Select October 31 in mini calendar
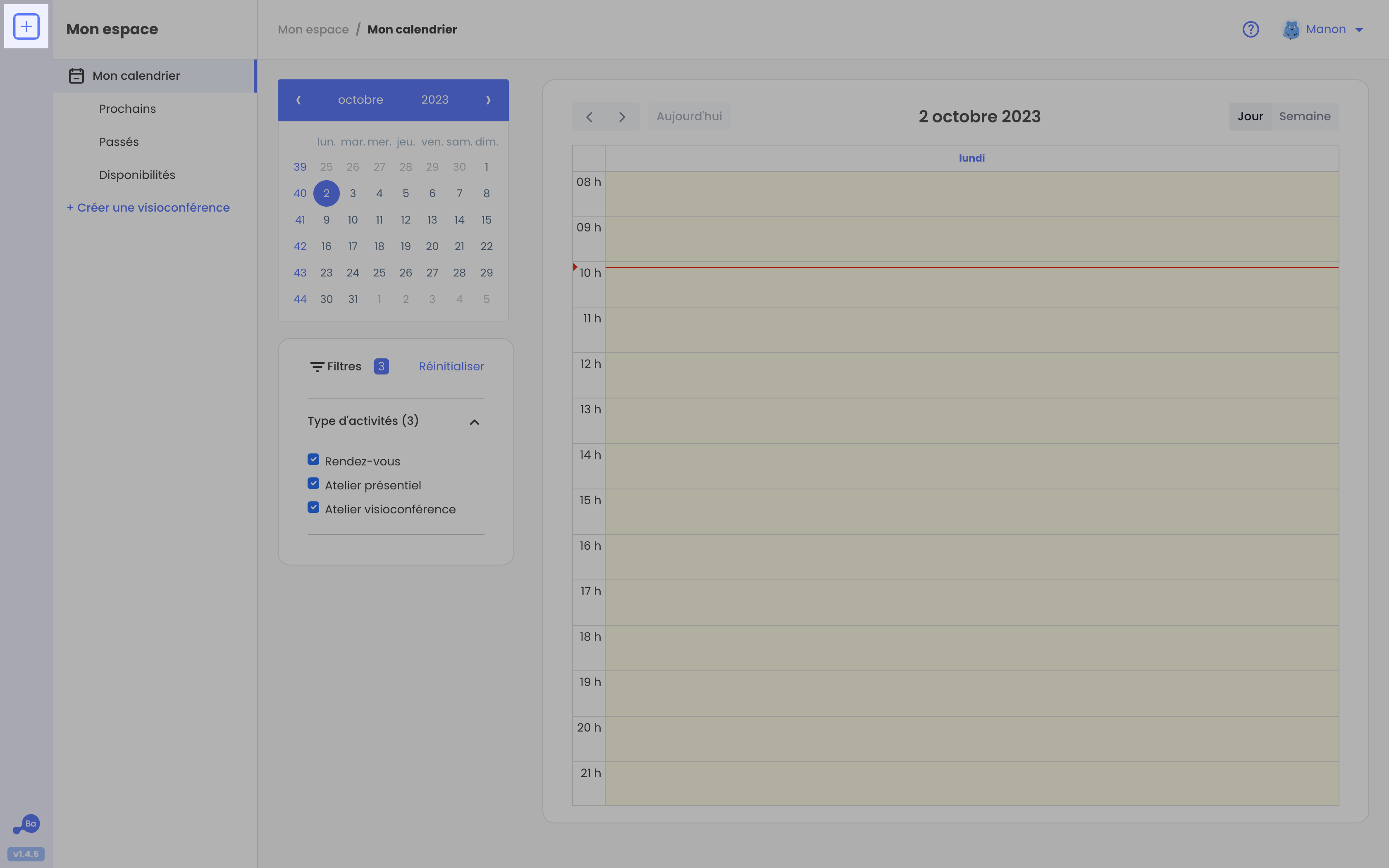The image size is (1389, 868). click(x=353, y=299)
